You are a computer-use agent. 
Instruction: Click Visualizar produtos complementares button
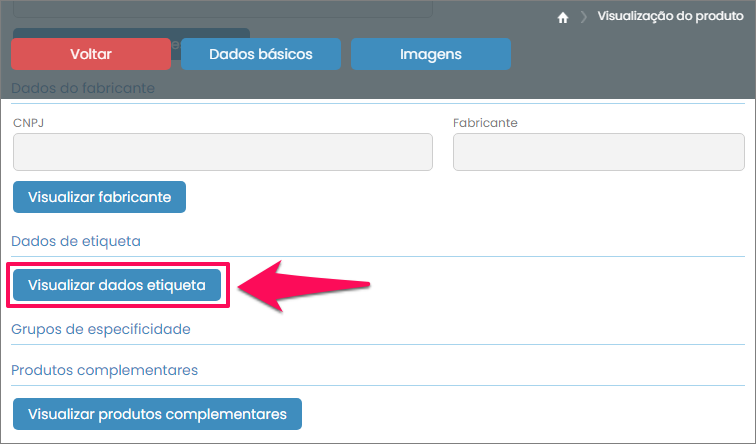point(157,413)
